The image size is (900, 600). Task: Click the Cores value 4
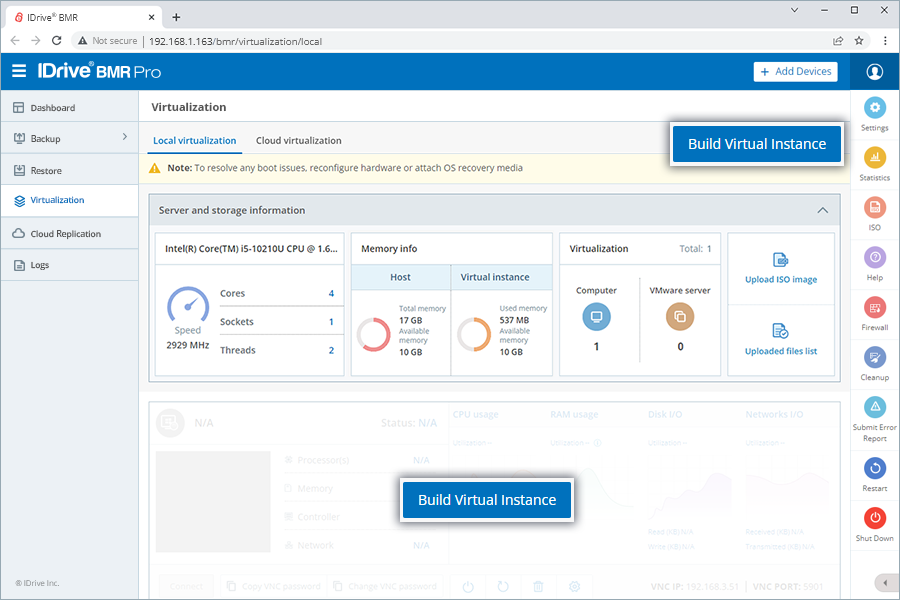[331, 293]
